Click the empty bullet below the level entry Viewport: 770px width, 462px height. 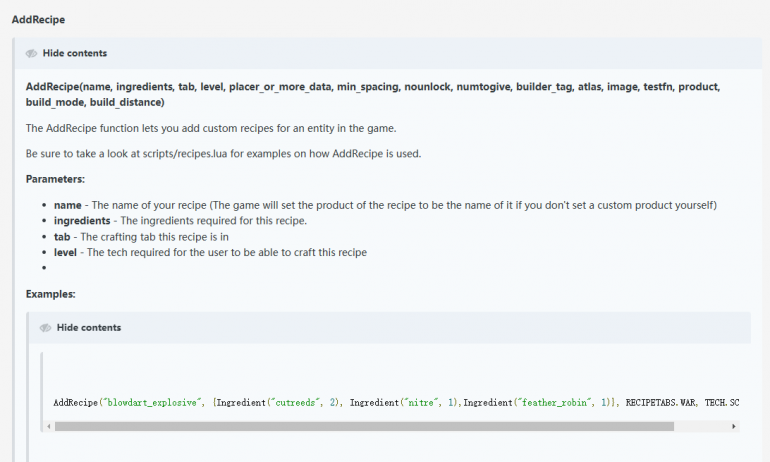43,268
